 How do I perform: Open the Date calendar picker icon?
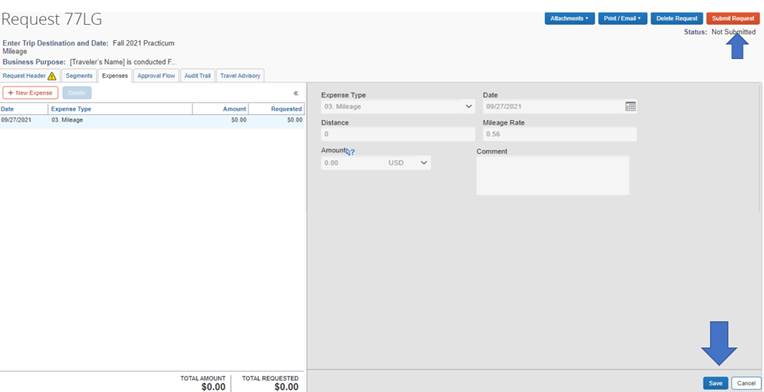coord(630,106)
